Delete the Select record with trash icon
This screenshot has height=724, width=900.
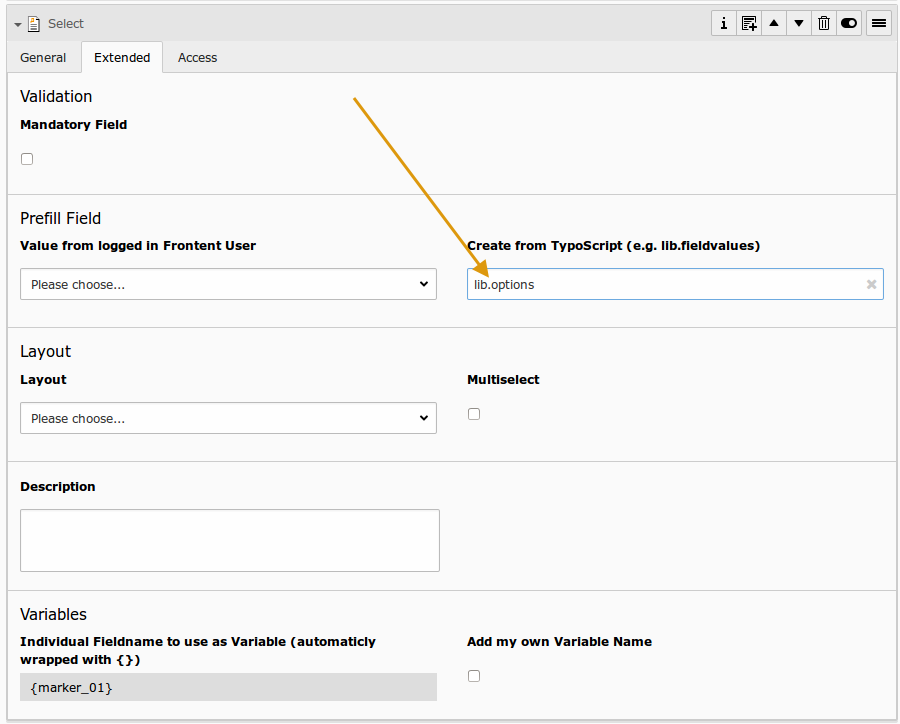[824, 23]
